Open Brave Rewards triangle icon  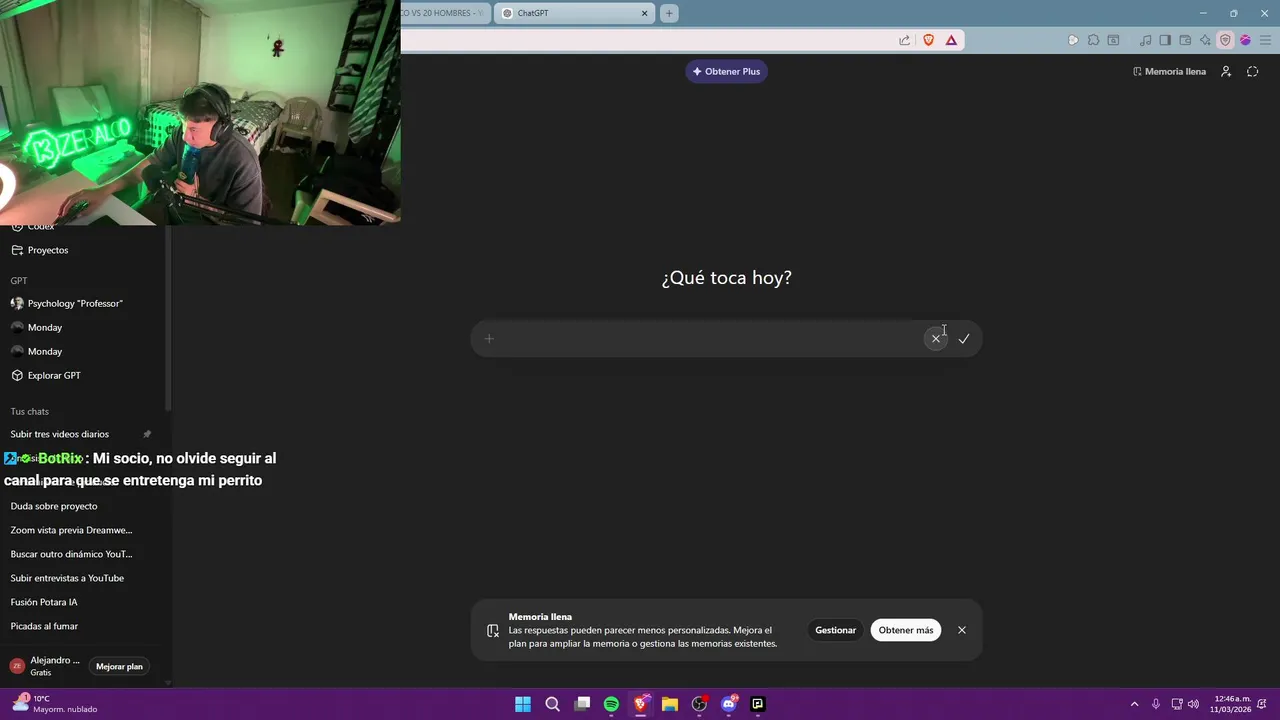(951, 40)
